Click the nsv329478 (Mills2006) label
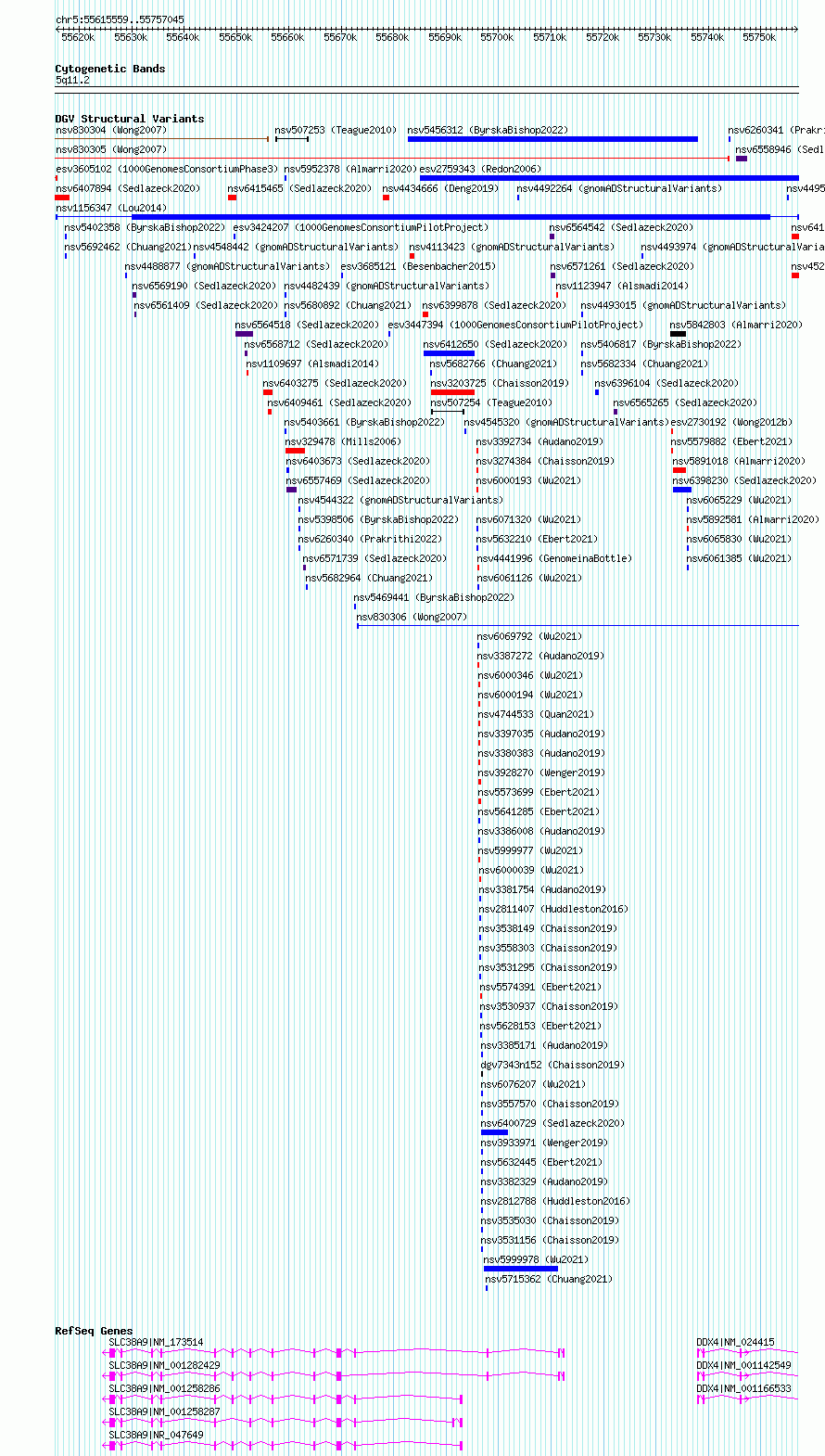The image size is (825, 1456). tap(344, 441)
